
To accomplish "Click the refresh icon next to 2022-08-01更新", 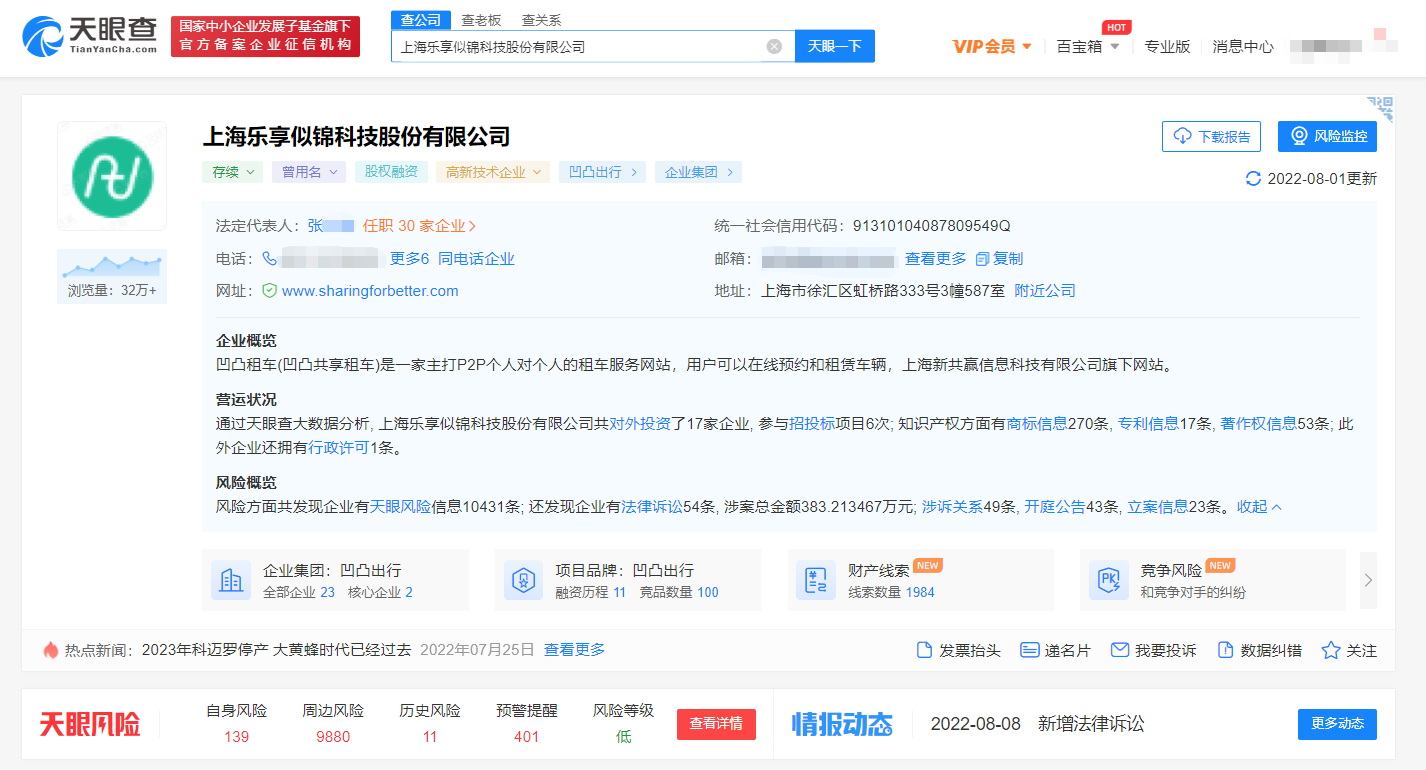I will [x=1253, y=179].
